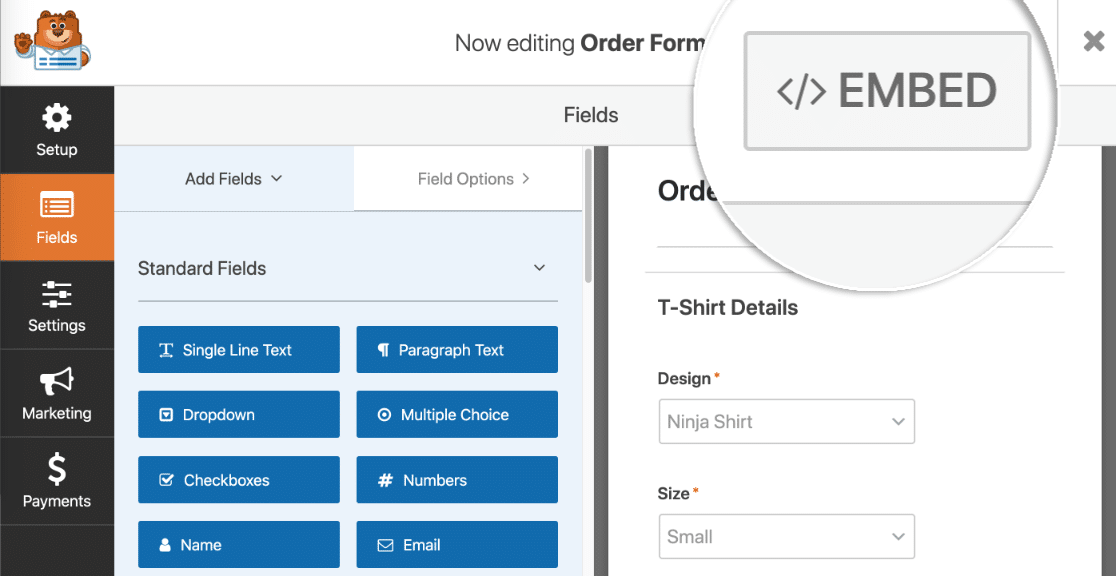
Task: Open the Setup section gear icon
Action: pos(56,118)
